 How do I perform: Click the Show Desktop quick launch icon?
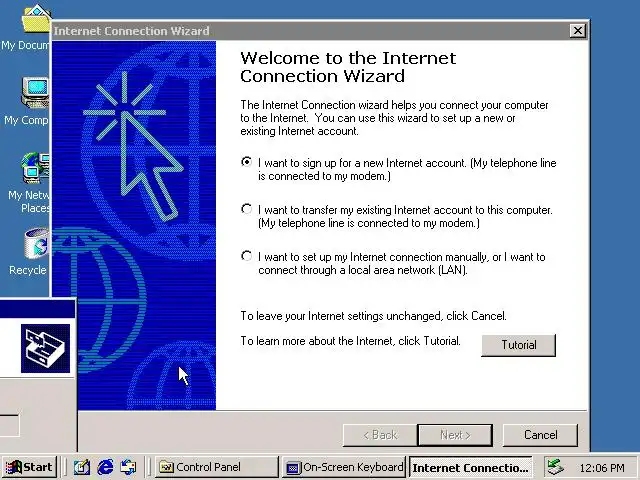[x=82, y=467]
